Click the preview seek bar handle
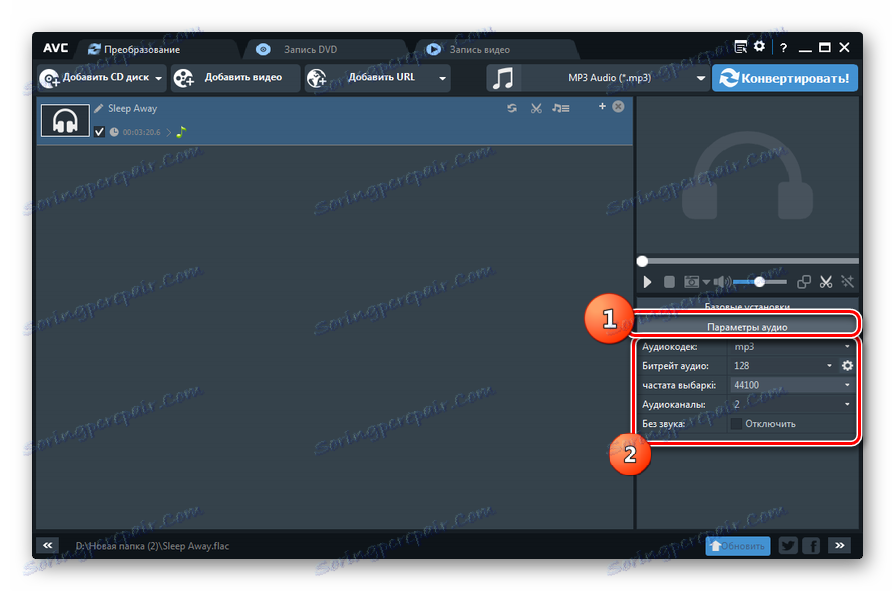This screenshot has width=895, height=591. click(x=642, y=261)
